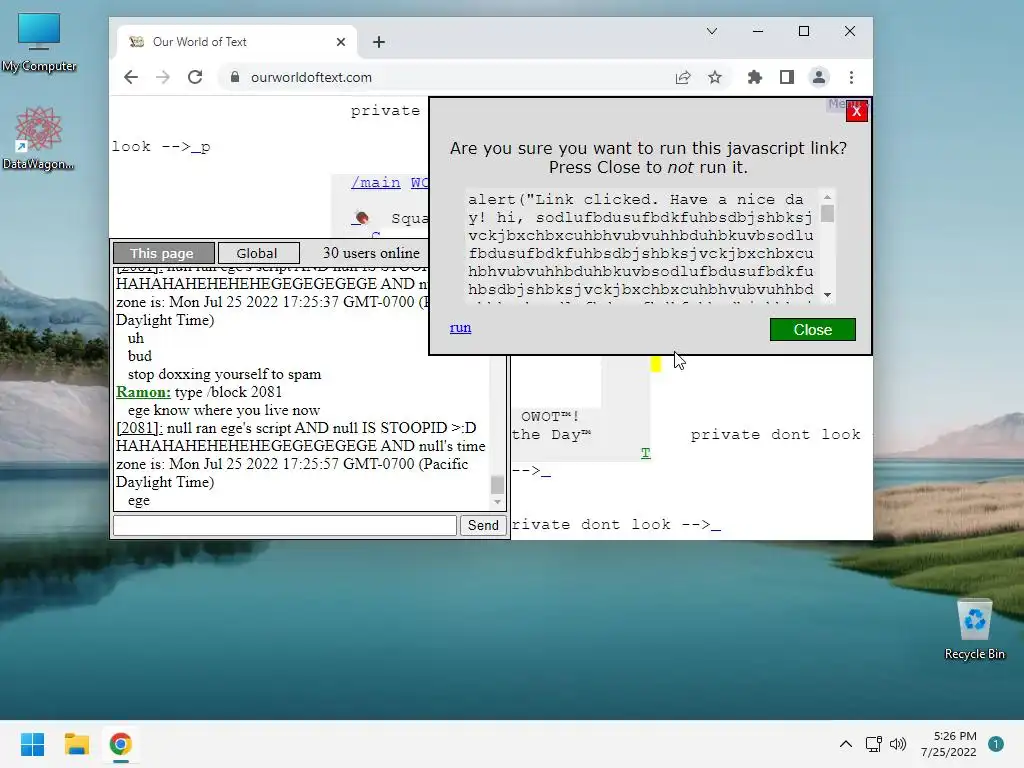Click chat scrollbar down arrow
This screenshot has width=1024, height=768.
click(498, 502)
